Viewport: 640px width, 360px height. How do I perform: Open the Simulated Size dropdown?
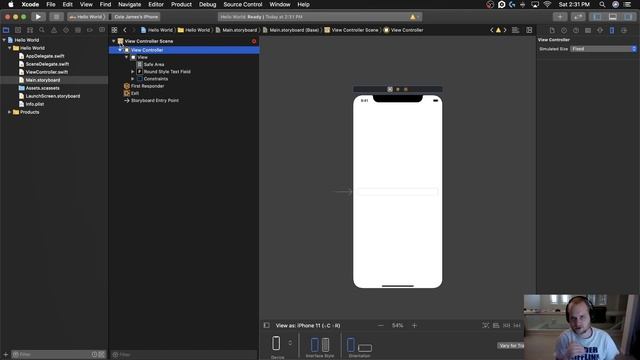click(x=603, y=49)
